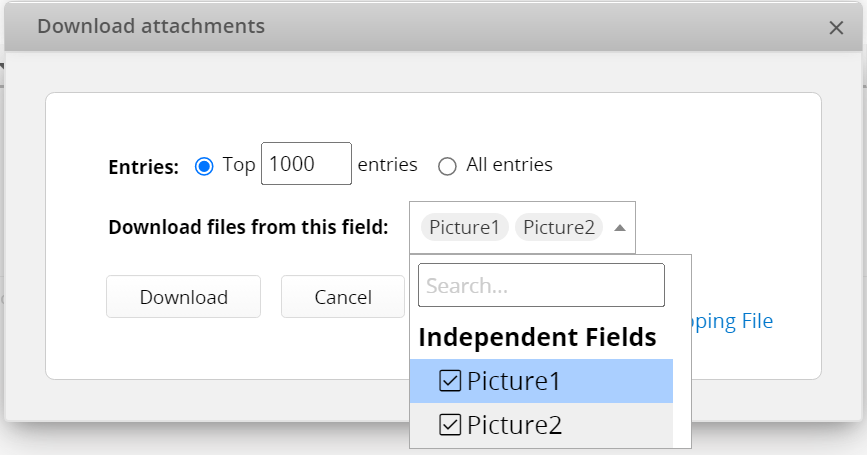The height and width of the screenshot is (455, 867).
Task: Check the Picture1 checkbox icon
Action: point(450,381)
